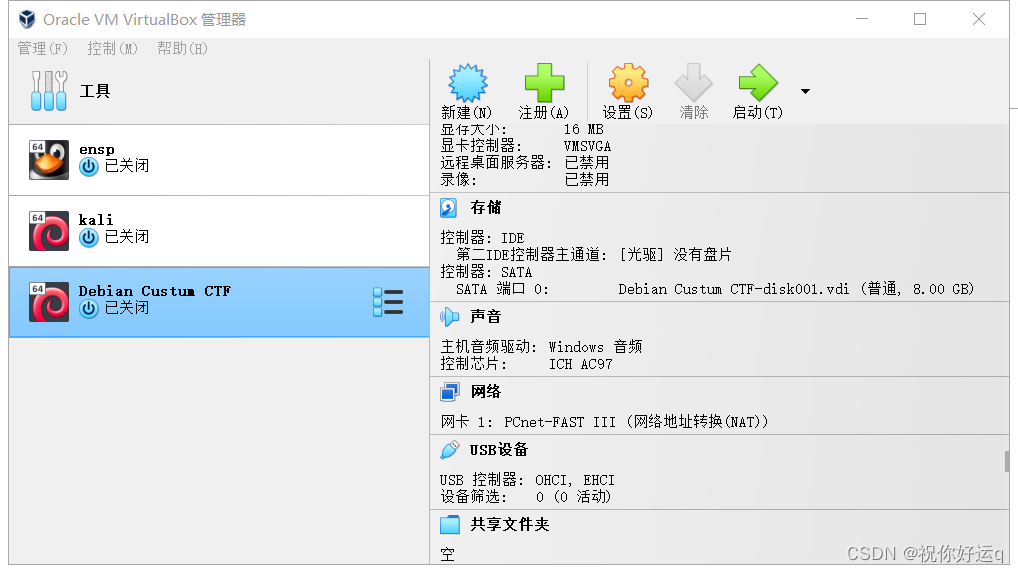Start the VM with 启动(T) arrow
The height and width of the screenshot is (573, 1018).
click(758, 83)
